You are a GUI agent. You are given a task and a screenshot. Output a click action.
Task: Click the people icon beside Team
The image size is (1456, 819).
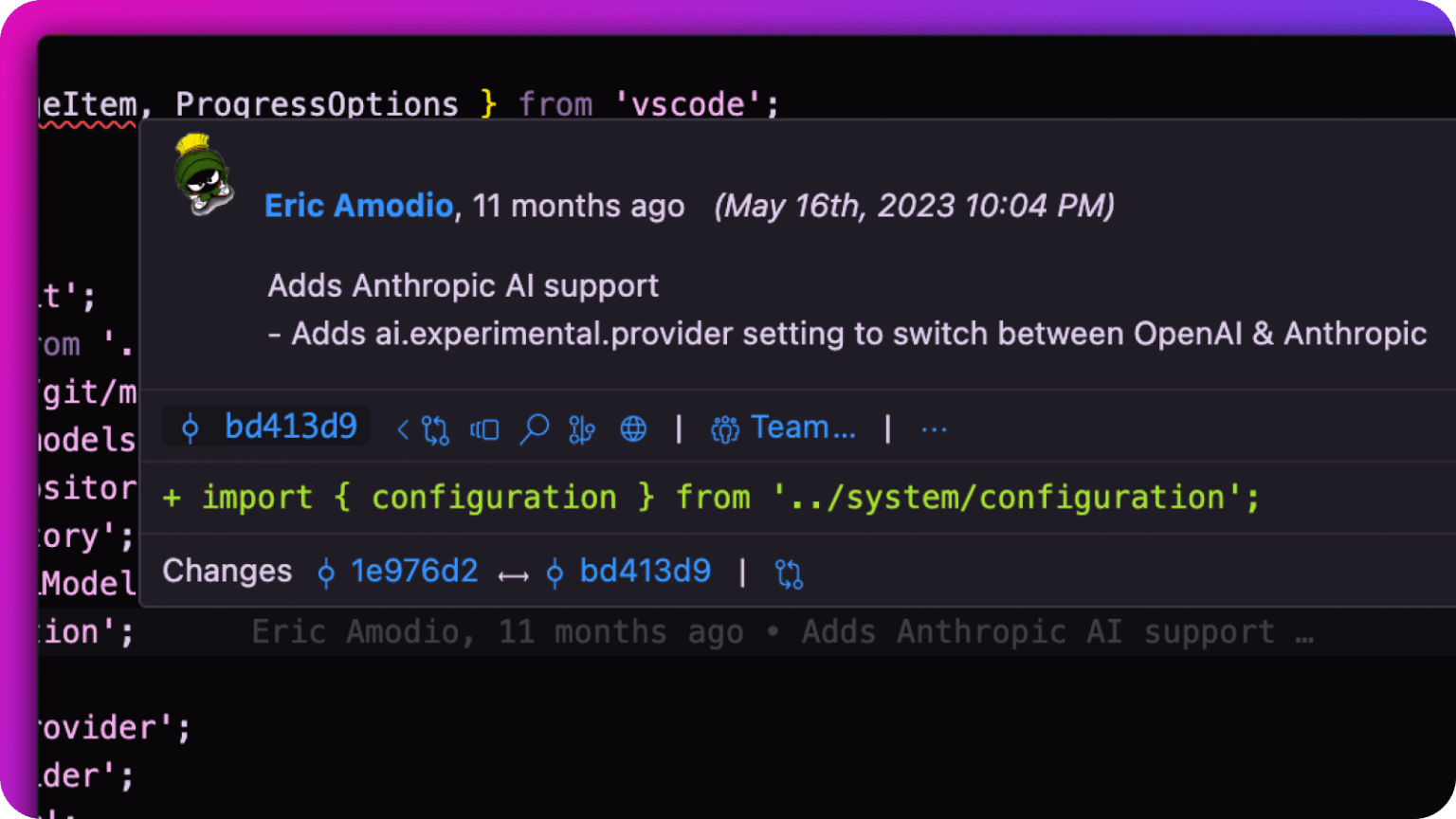725,429
